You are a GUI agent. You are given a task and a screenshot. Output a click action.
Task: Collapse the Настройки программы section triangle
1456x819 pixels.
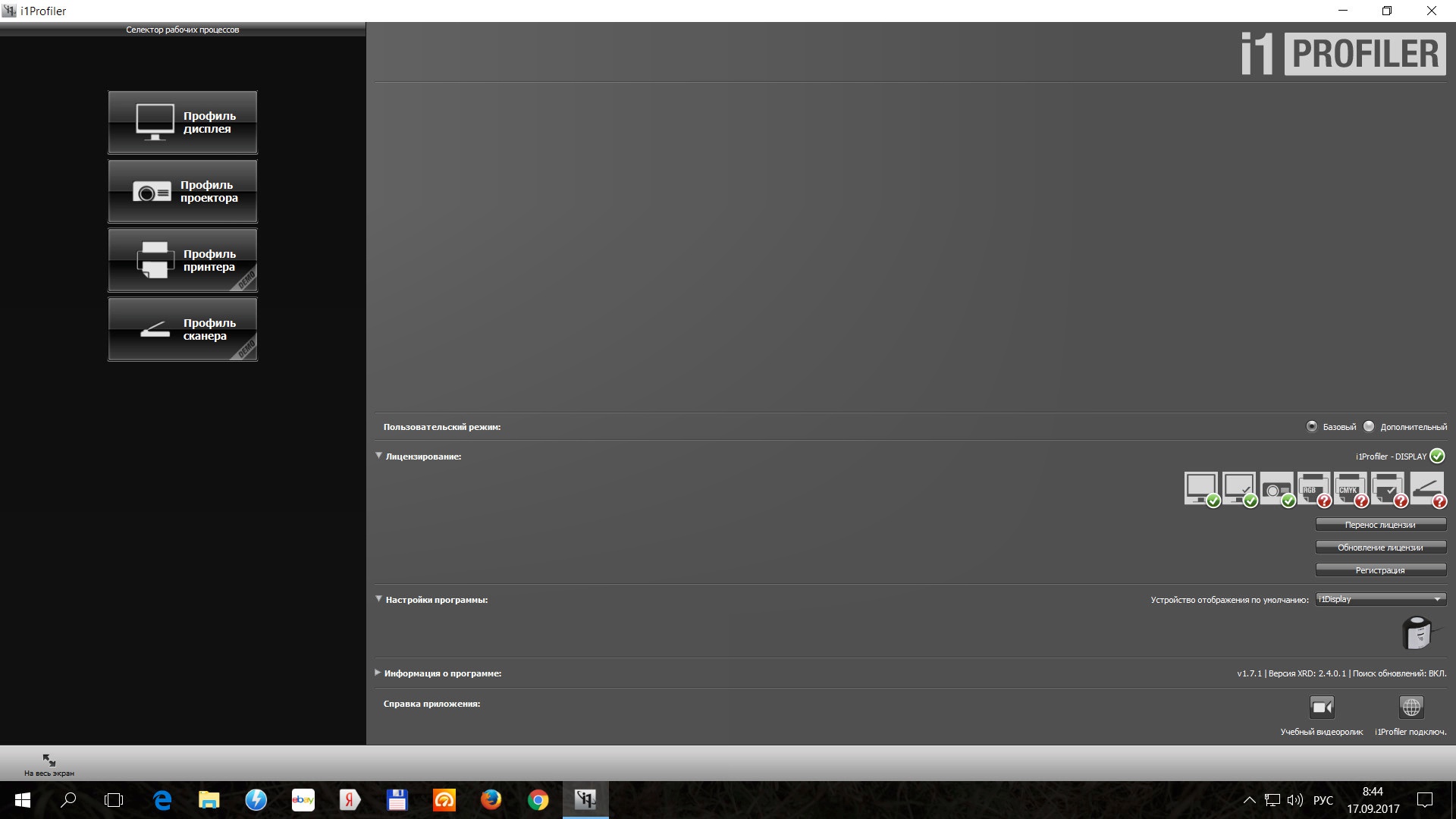pyautogui.click(x=378, y=599)
